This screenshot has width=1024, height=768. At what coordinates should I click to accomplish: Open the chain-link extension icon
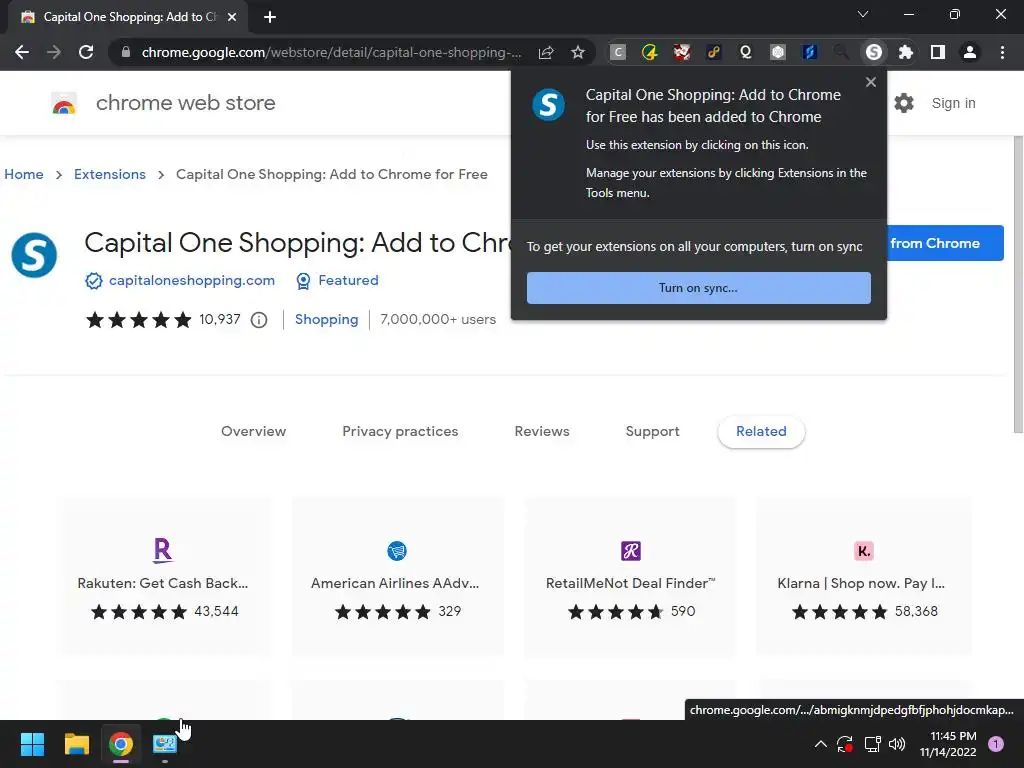click(714, 52)
